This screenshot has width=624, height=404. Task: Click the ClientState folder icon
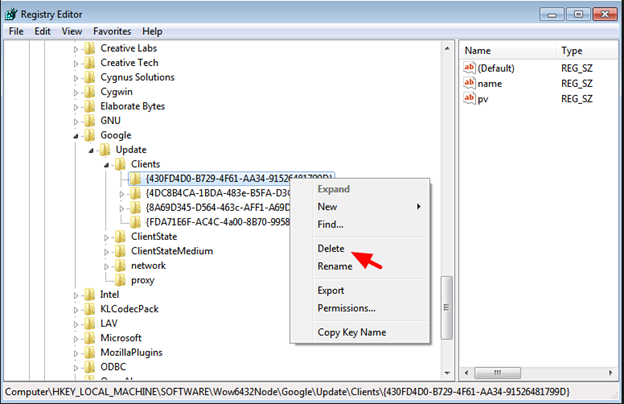click(x=120, y=236)
